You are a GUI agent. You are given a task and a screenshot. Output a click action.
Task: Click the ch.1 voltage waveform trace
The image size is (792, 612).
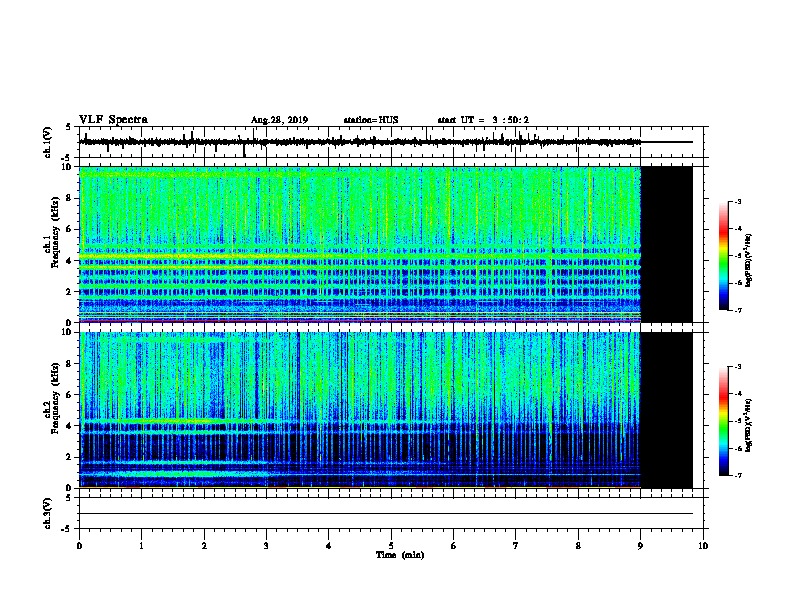360,142
